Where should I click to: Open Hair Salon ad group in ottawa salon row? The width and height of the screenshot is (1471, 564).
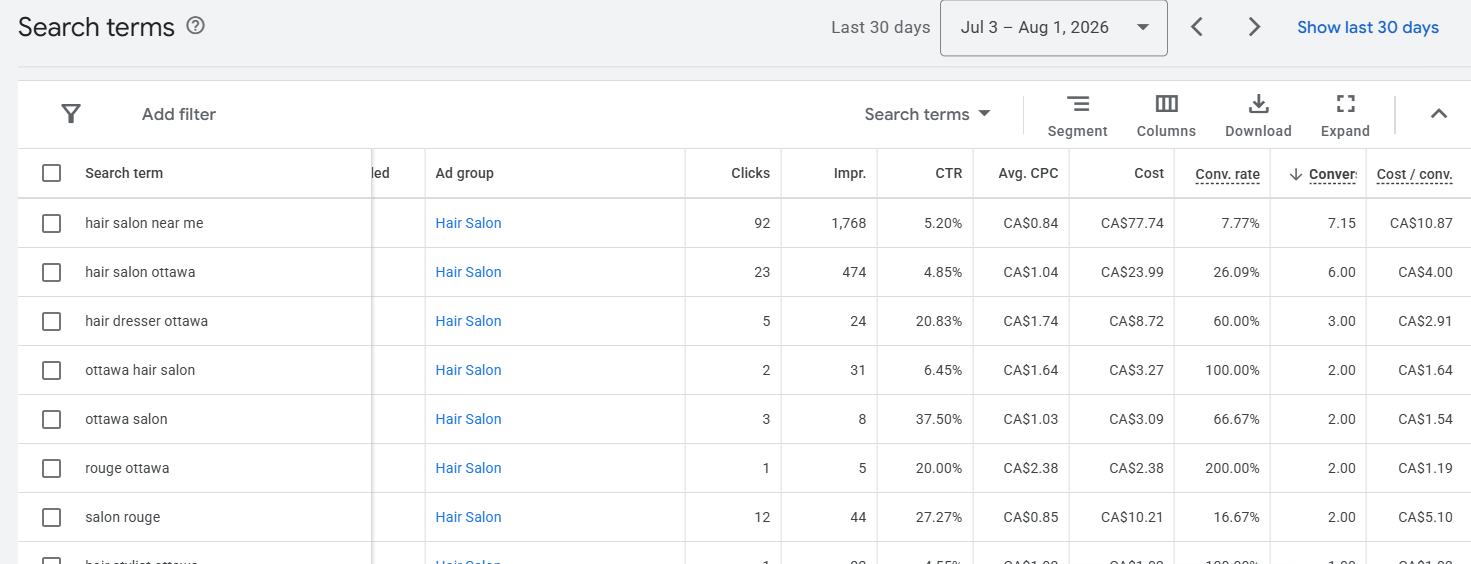468,419
